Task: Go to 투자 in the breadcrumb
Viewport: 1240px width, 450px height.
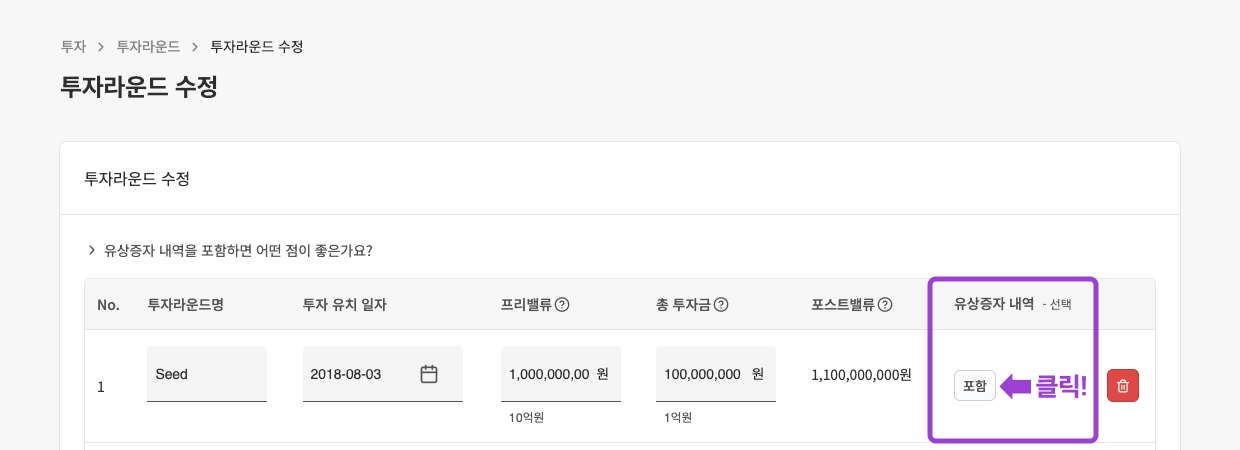Action: coord(73,46)
